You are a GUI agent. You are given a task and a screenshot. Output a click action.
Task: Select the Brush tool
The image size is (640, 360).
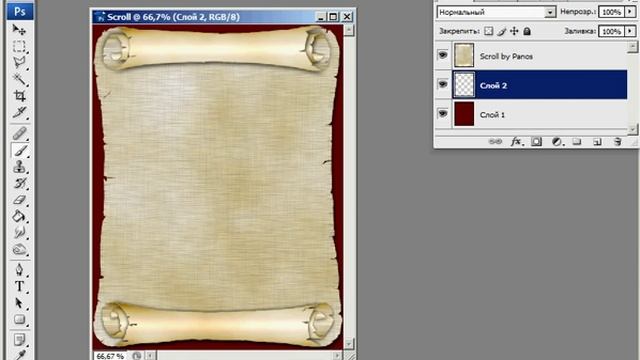pyautogui.click(x=19, y=150)
